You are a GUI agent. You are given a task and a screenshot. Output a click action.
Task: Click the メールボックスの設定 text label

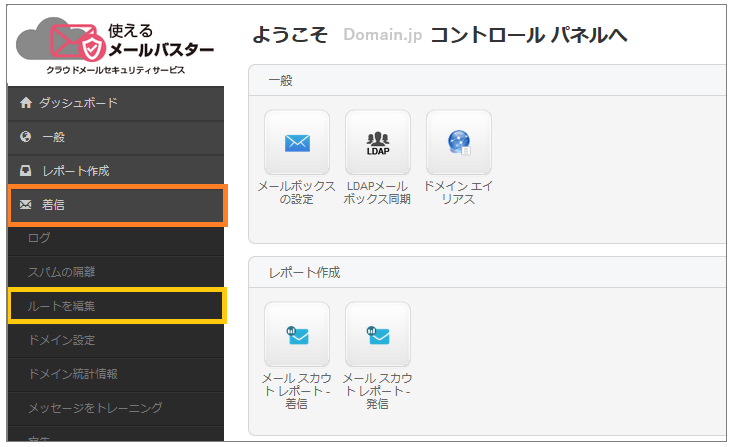click(297, 193)
